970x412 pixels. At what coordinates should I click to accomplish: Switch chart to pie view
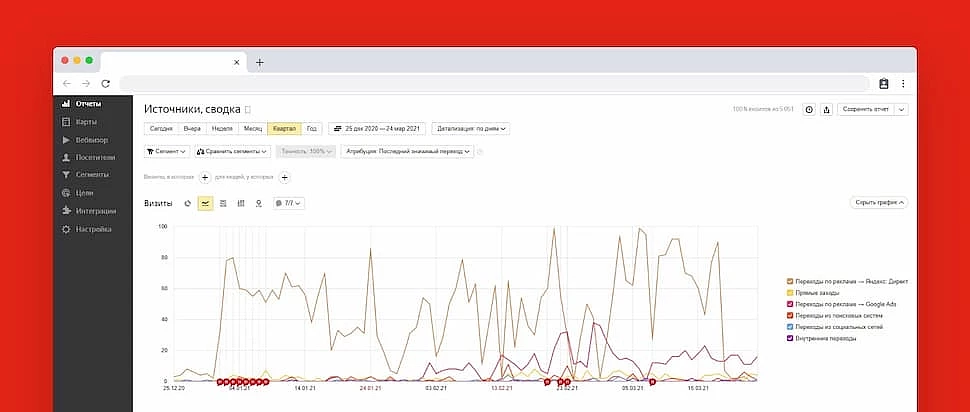pos(188,203)
